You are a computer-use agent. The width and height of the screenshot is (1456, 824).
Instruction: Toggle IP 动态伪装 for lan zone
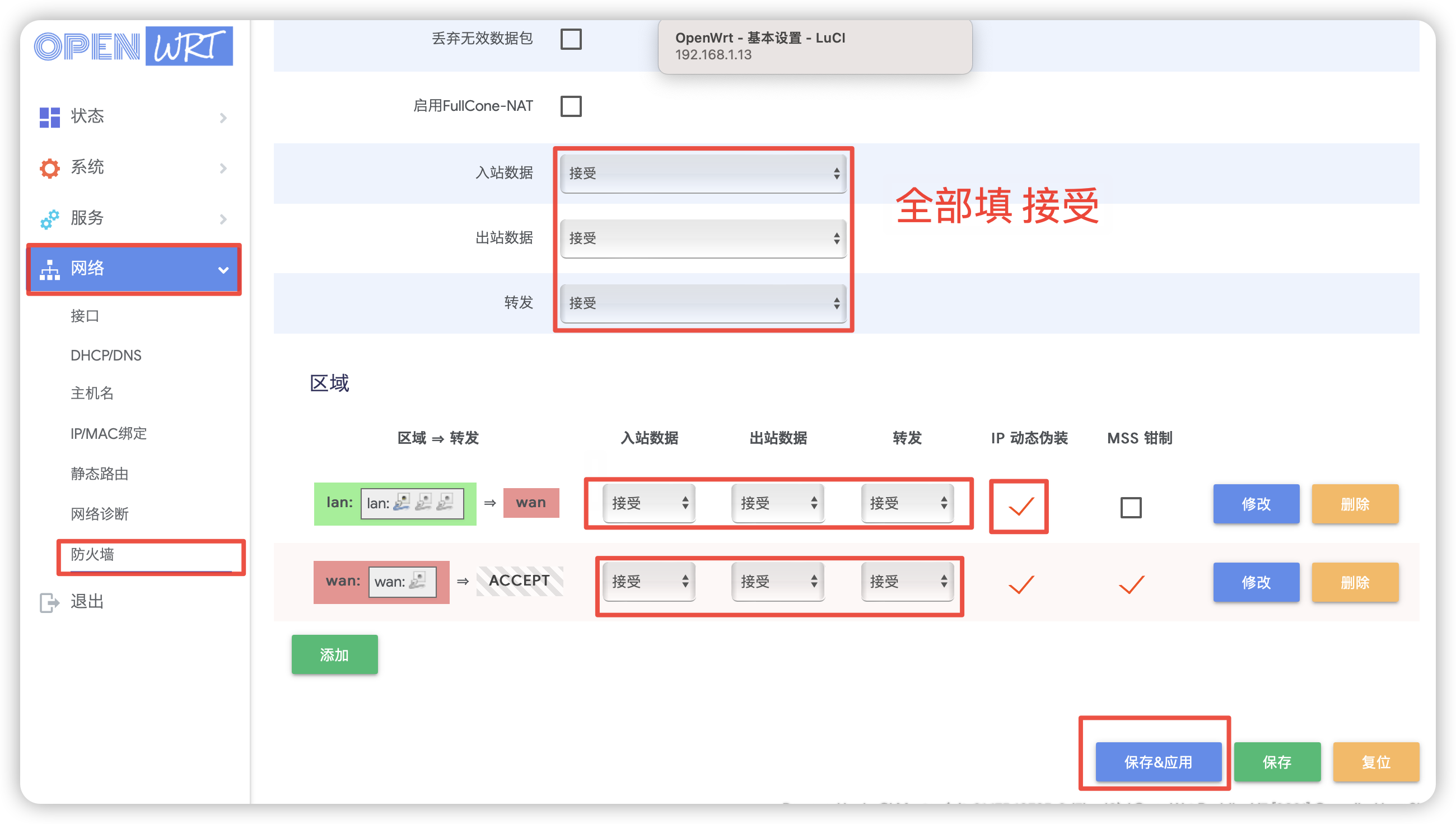click(x=1021, y=506)
